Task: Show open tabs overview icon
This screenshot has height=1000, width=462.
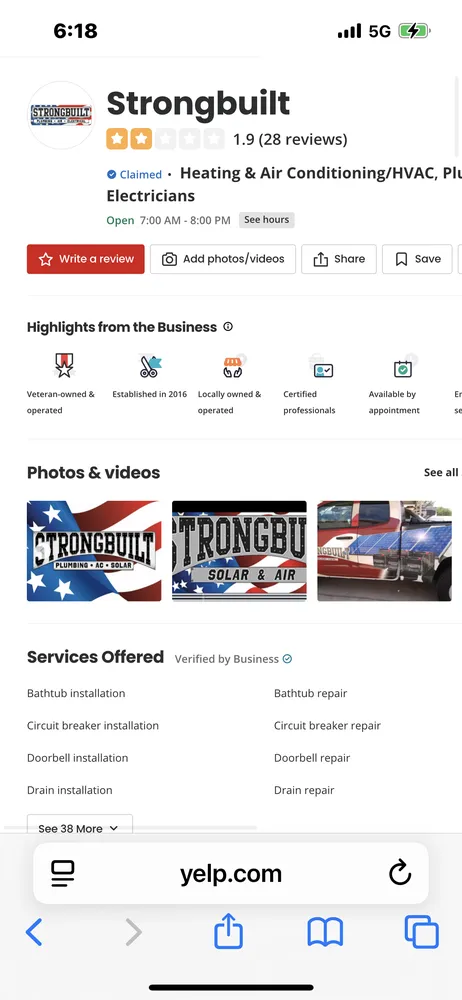Action: (x=422, y=932)
